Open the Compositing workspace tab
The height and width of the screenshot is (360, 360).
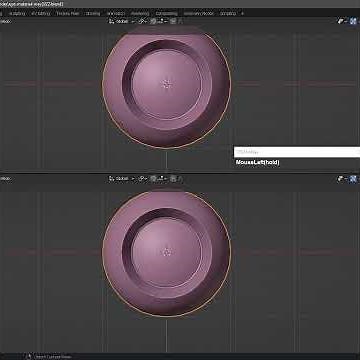click(167, 14)
